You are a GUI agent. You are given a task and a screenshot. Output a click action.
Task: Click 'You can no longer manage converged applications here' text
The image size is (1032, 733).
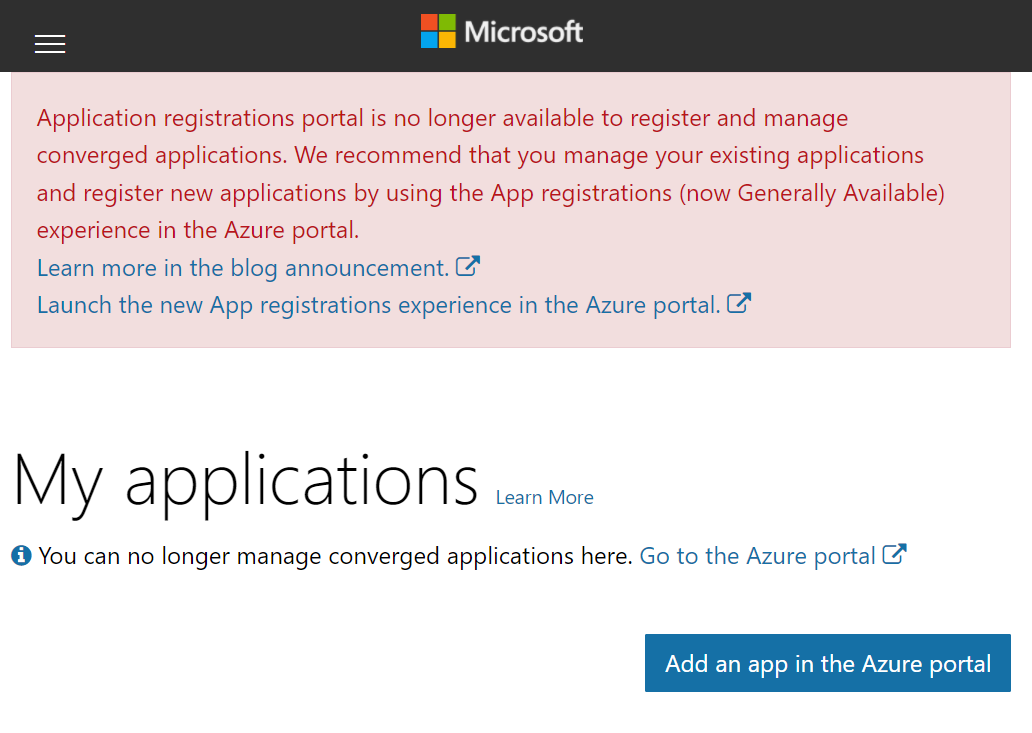pos(335,556)
